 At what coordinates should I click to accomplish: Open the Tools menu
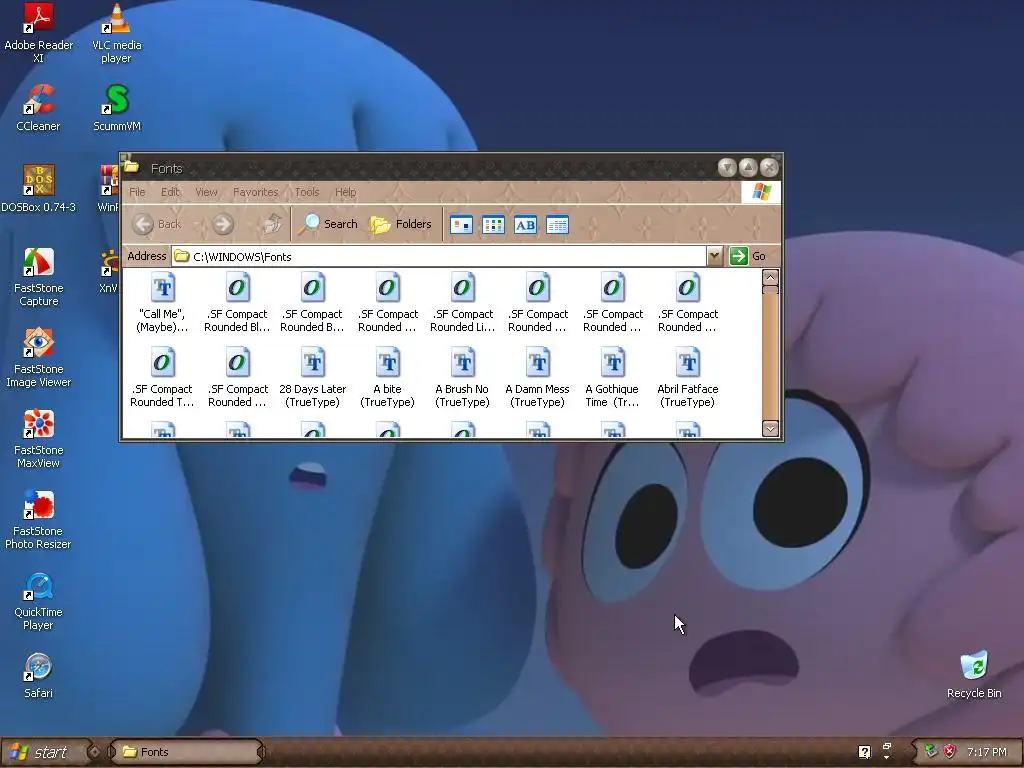(x=307, y=192)
